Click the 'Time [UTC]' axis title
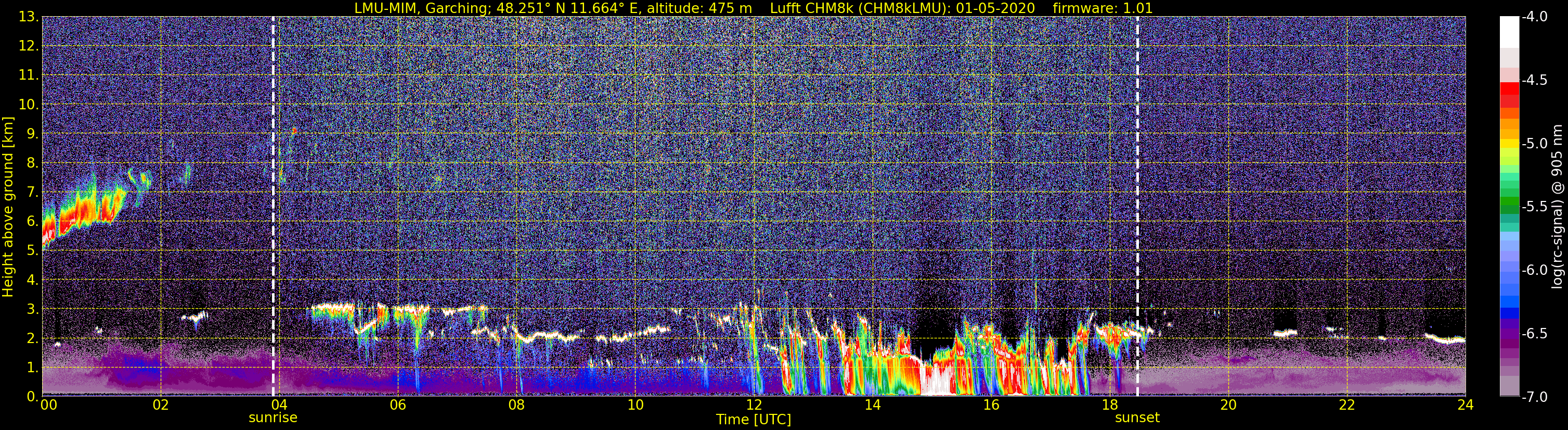This screenshot has width=1568, height=430. coord(754,420)
